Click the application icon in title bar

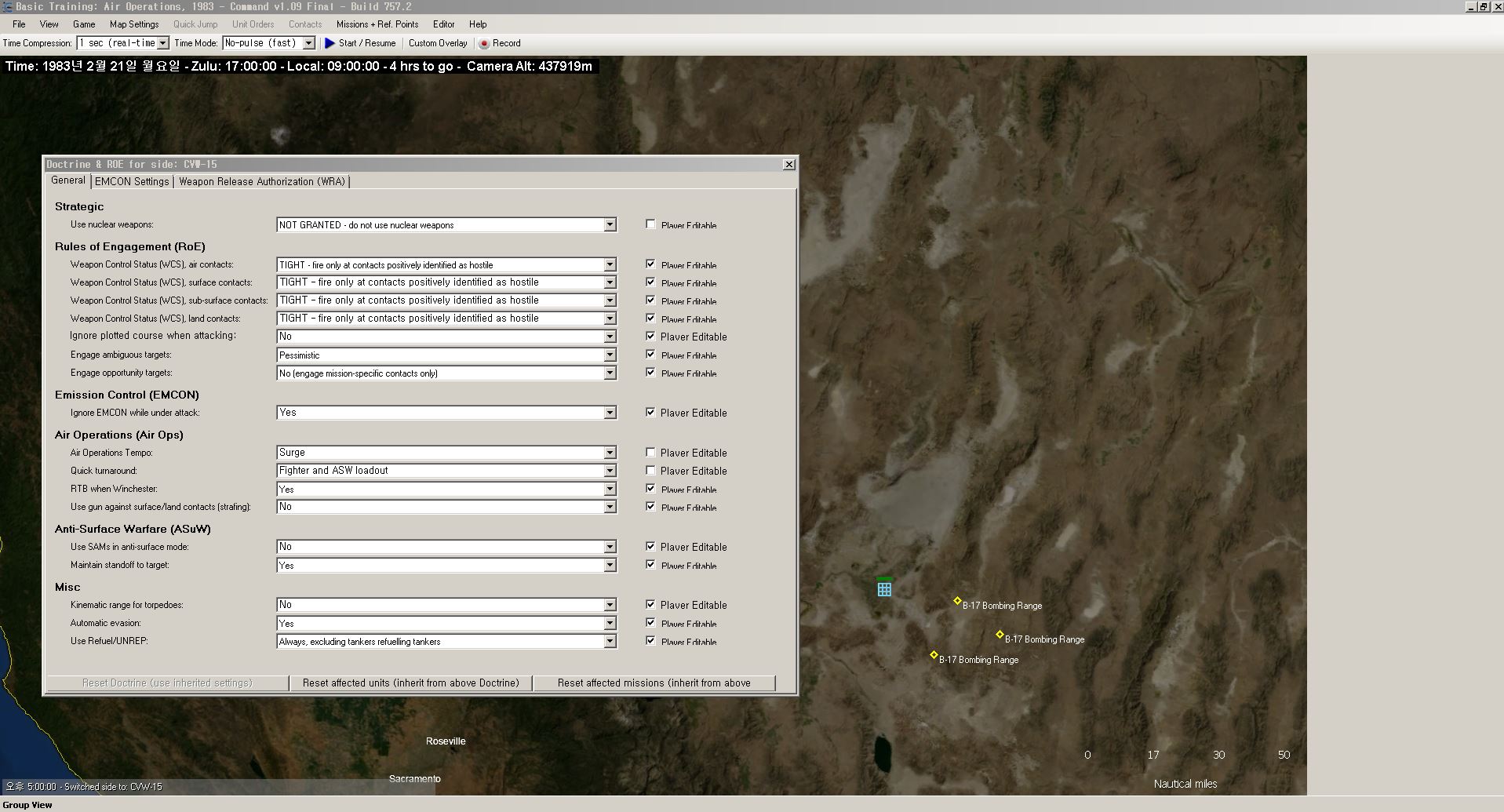tap(7, 6)
